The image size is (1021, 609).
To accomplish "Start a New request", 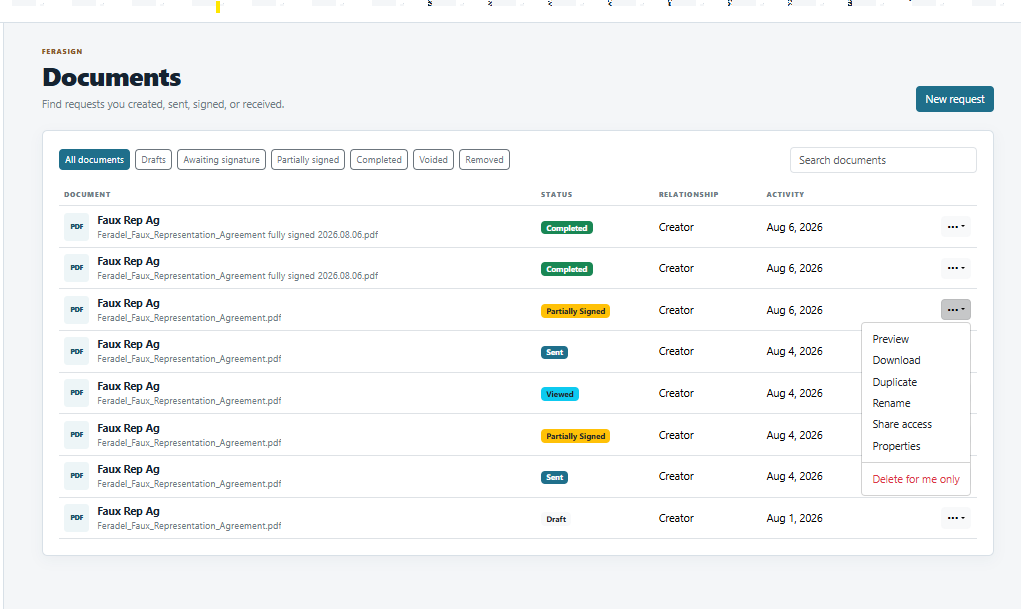I will click(955, 99).
